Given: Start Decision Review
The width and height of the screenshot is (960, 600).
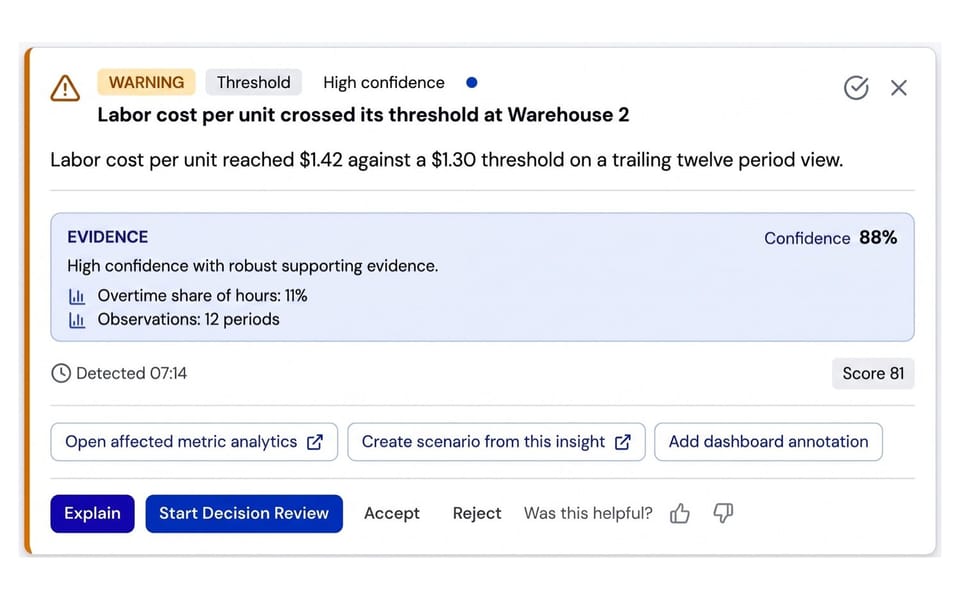Looking at the screenshot, I should pos(244,514).
